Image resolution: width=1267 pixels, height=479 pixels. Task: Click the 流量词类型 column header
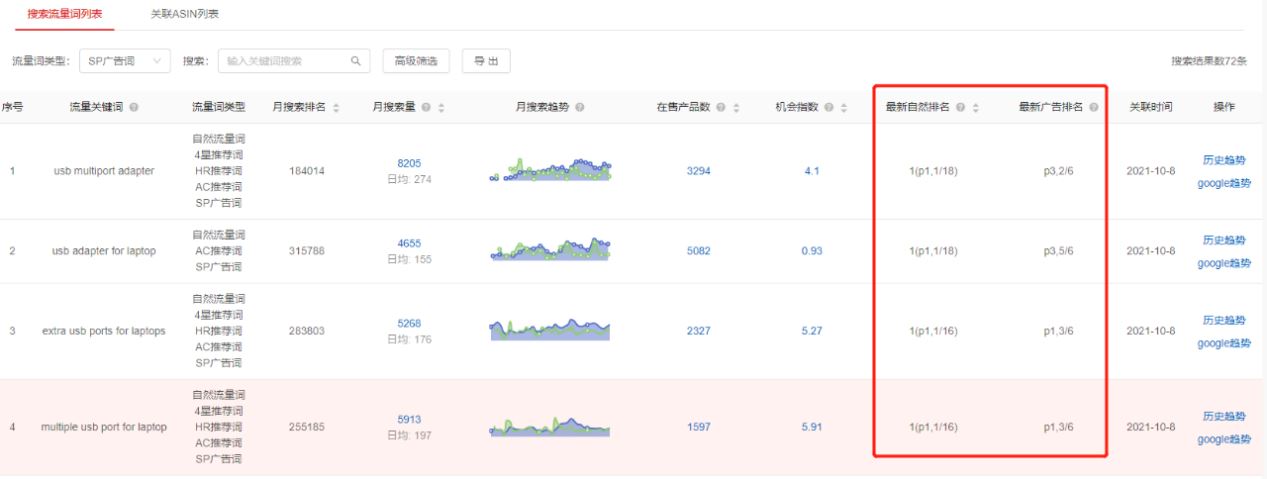pos(219,107)
